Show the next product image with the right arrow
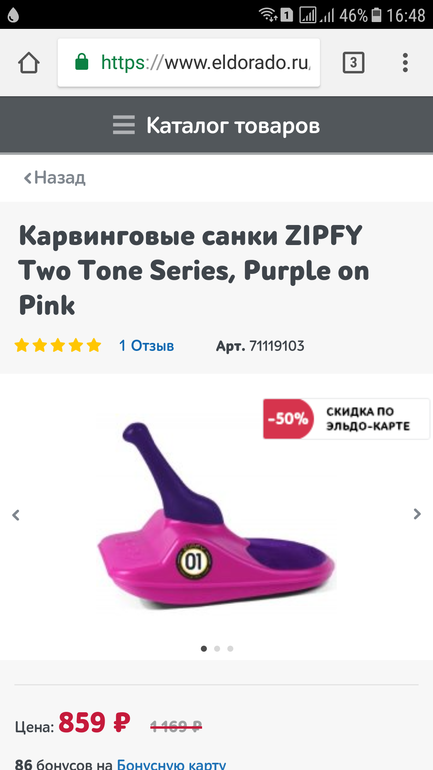This screenshot has height=770, width=433. coord(417,514)
